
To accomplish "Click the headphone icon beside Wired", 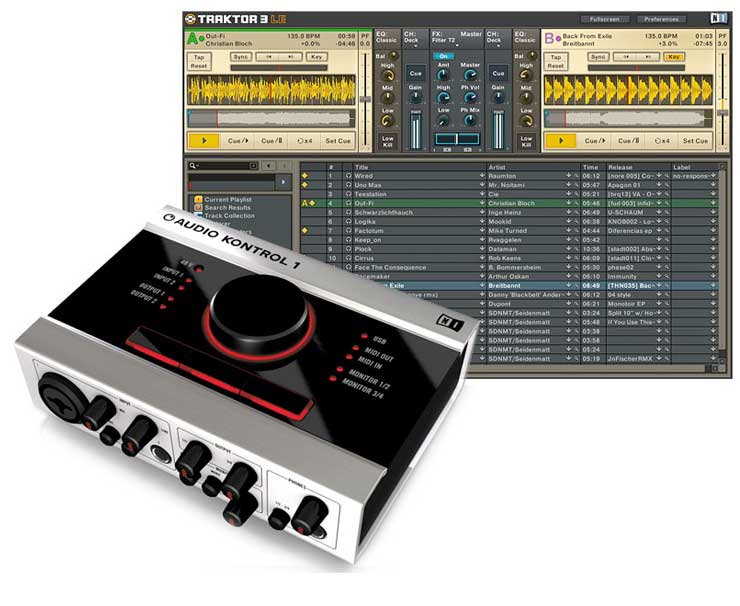I will [x=348, y=176].
